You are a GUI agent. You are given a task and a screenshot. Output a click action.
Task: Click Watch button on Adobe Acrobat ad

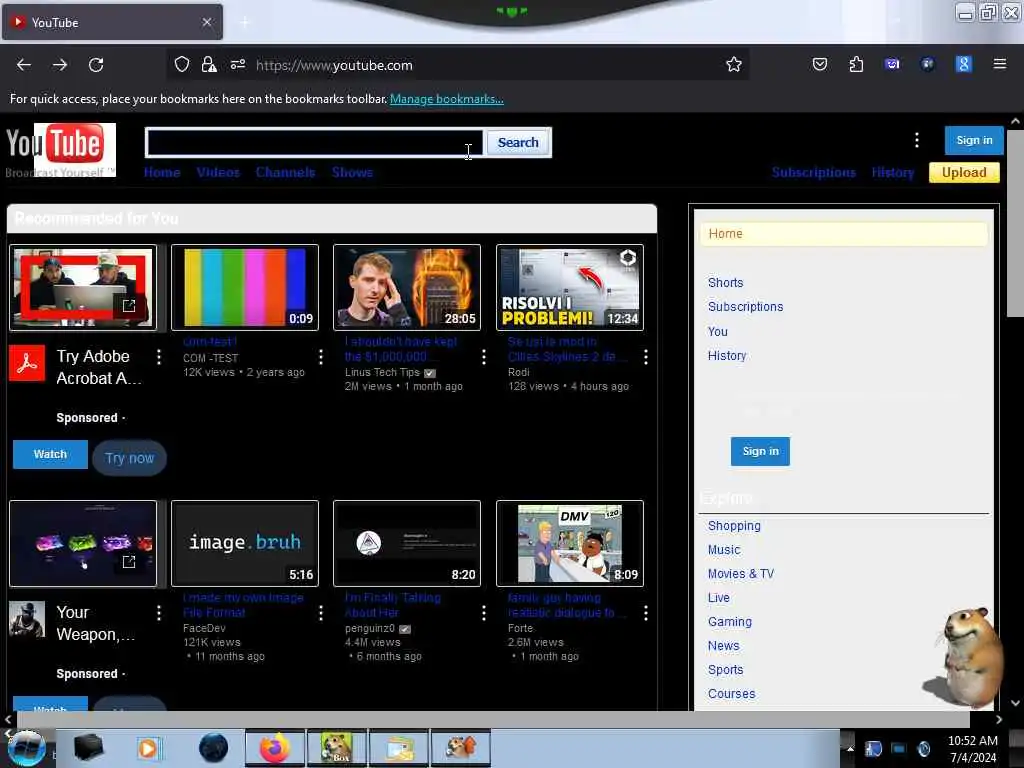point(50,454)
